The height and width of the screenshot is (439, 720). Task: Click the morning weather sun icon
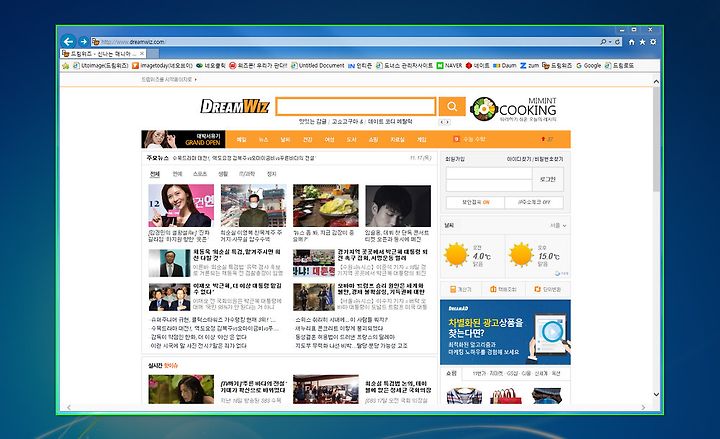click(456, 255)
